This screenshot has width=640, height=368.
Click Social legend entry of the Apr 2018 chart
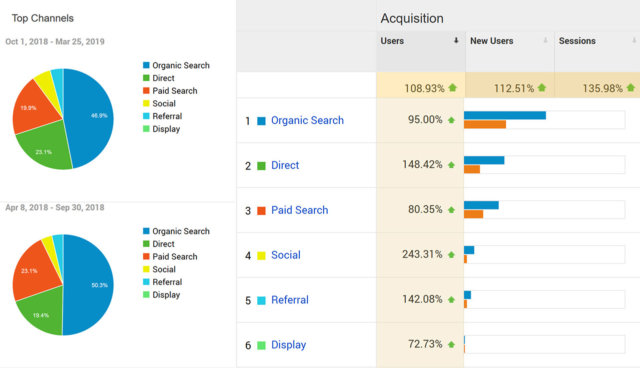tap(159, 269)
